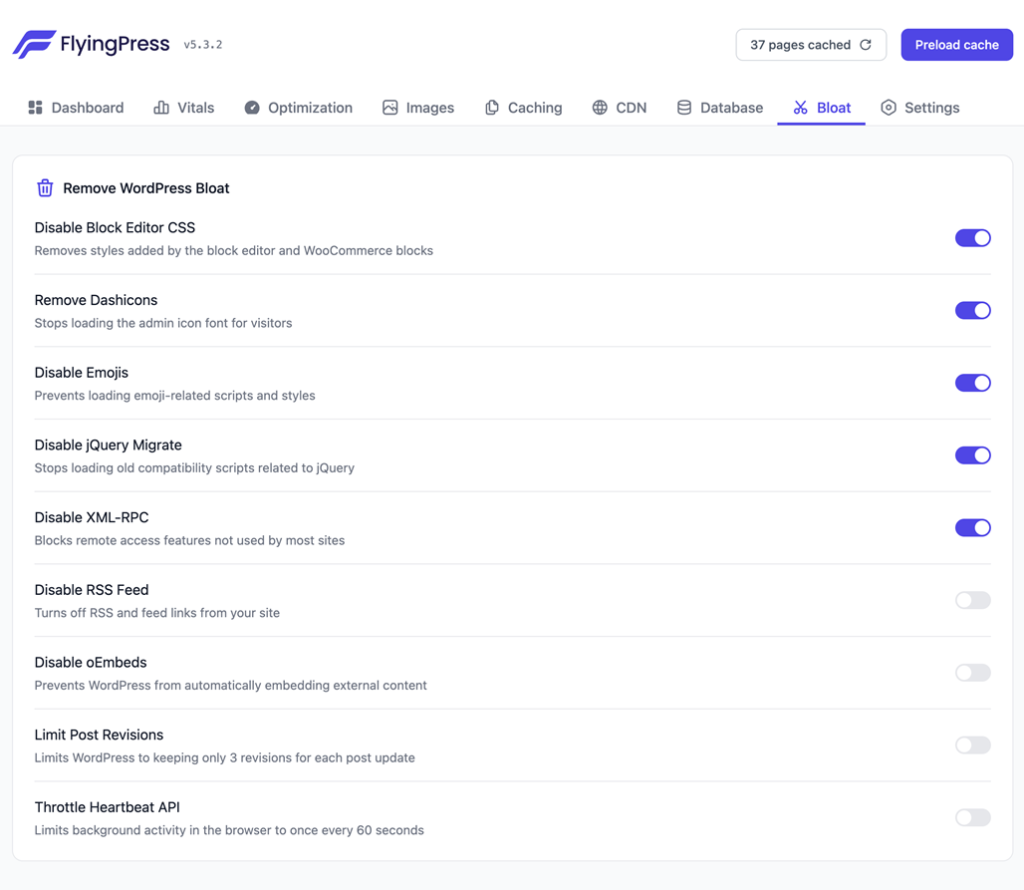
Task: Click the trash icon beside Remove WordPress Bloat
Action: 45,188
